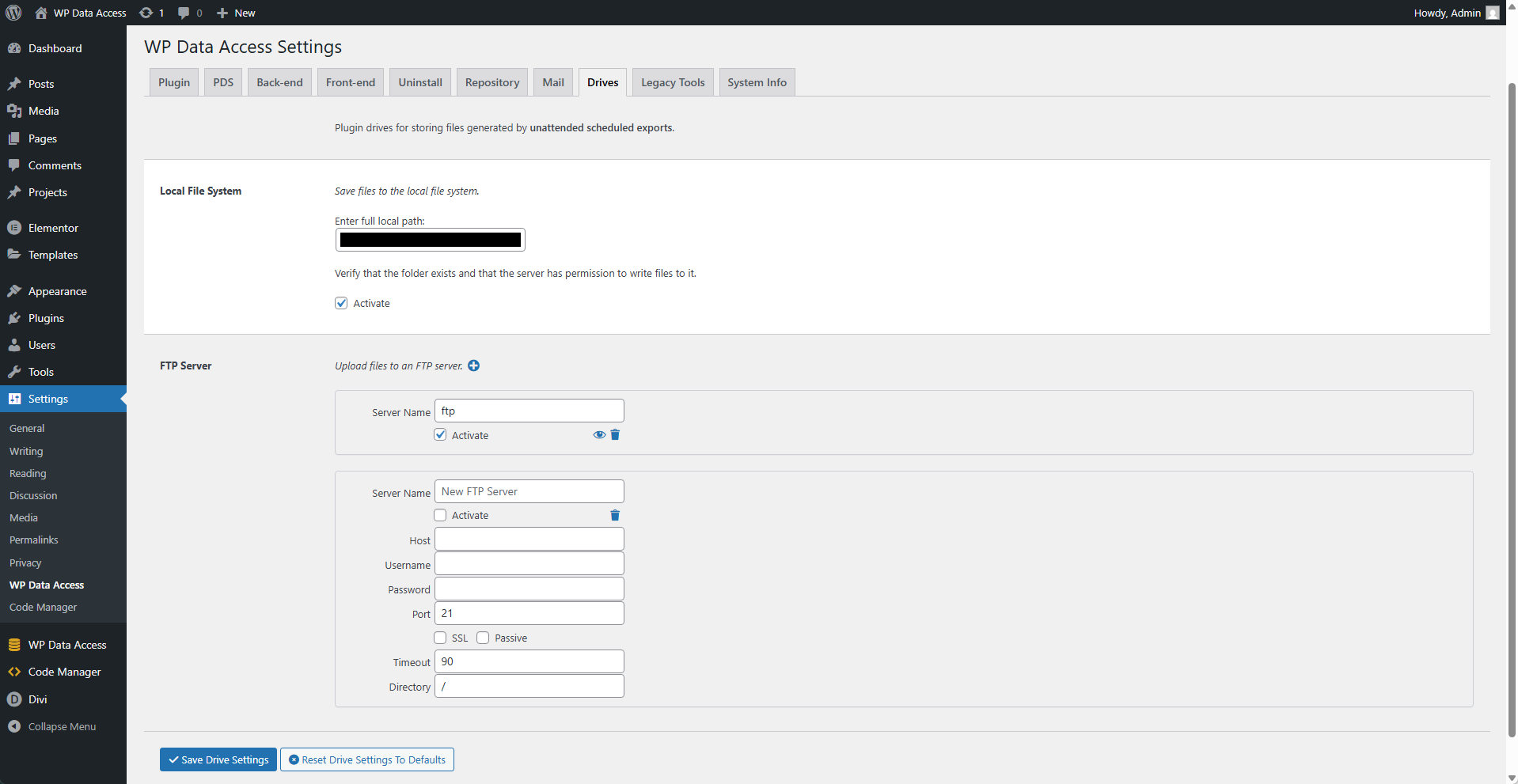This screenshot has height=784, width=1518.
Task: Click inside the Host input field
Action: tap(528, 539)
